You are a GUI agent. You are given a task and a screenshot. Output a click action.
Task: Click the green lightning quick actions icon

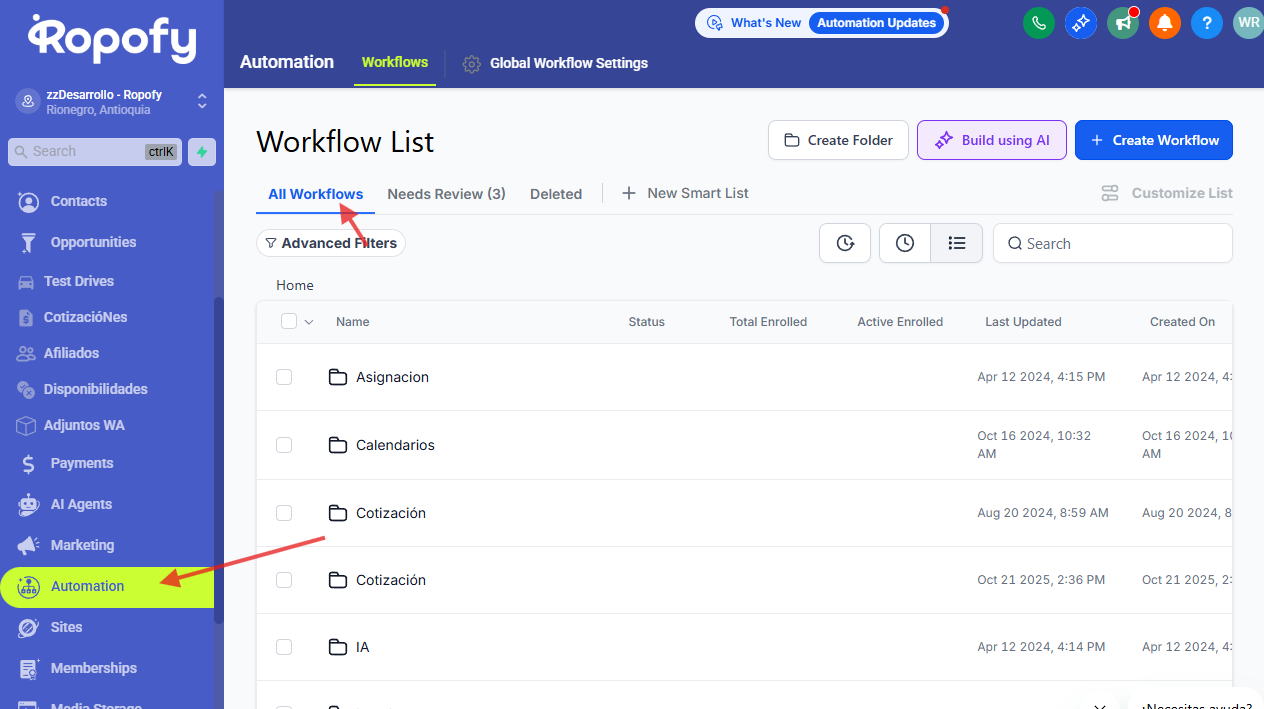(x=202, y=152)
